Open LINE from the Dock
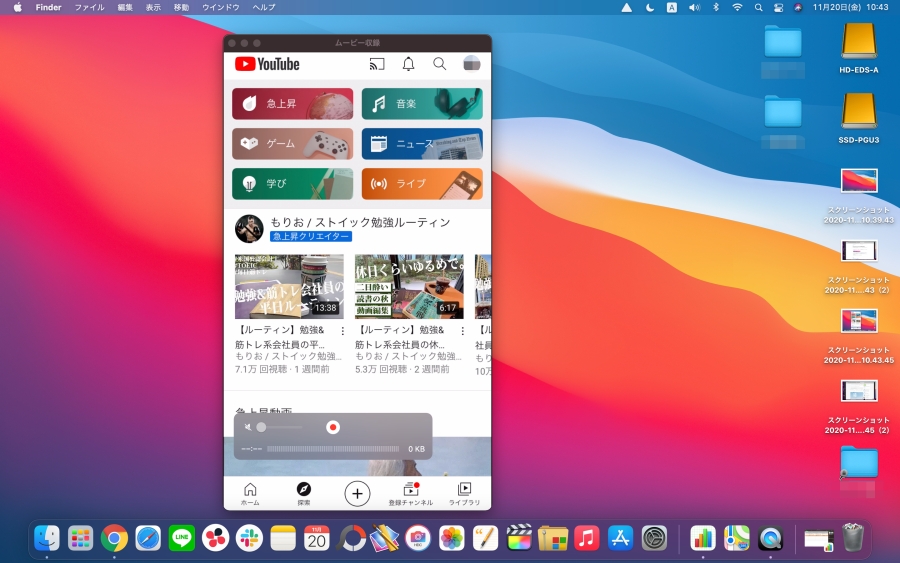The width and height of the screenshot is (900, 563). [x=182, y=538]
